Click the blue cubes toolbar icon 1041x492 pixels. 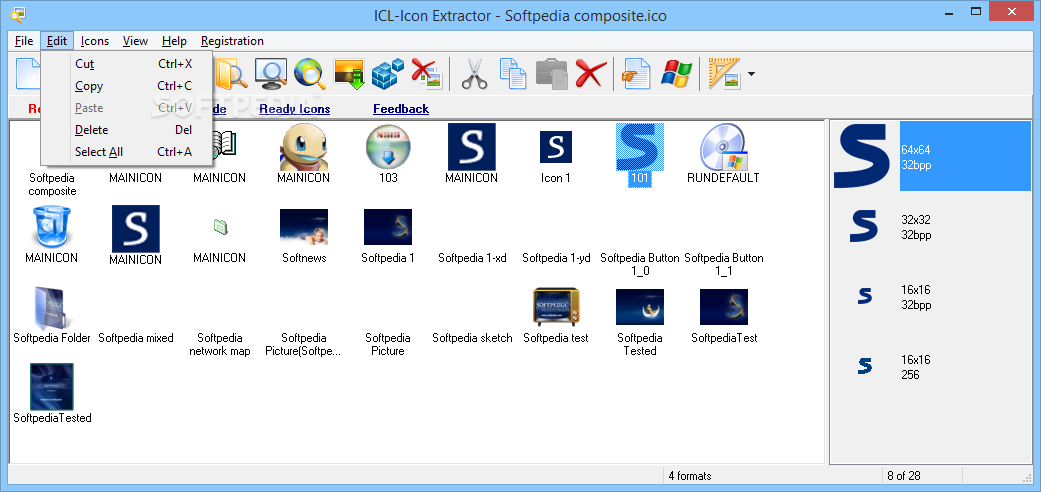pyautogui.click(x=388, y=74)
